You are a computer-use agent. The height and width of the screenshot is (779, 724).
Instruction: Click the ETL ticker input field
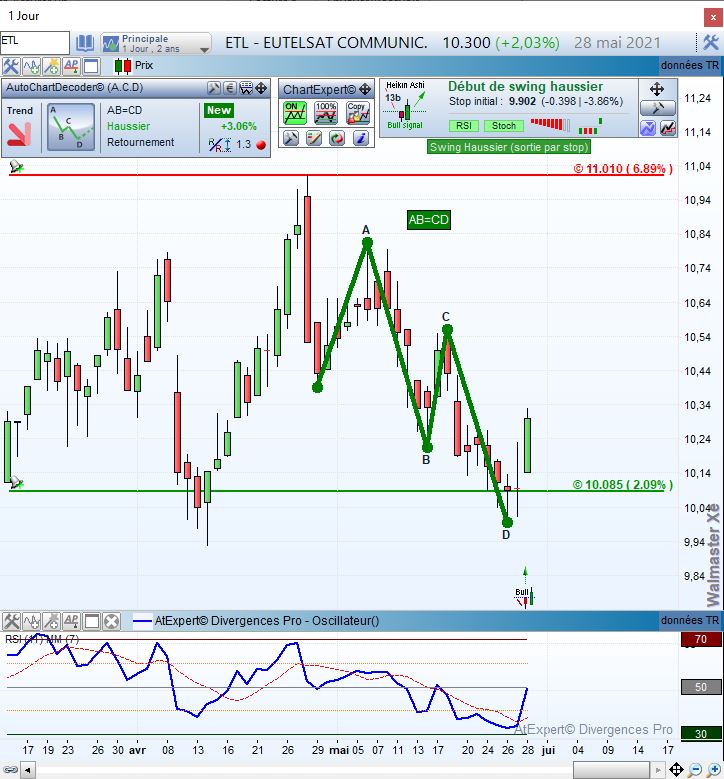click(34, 42)
